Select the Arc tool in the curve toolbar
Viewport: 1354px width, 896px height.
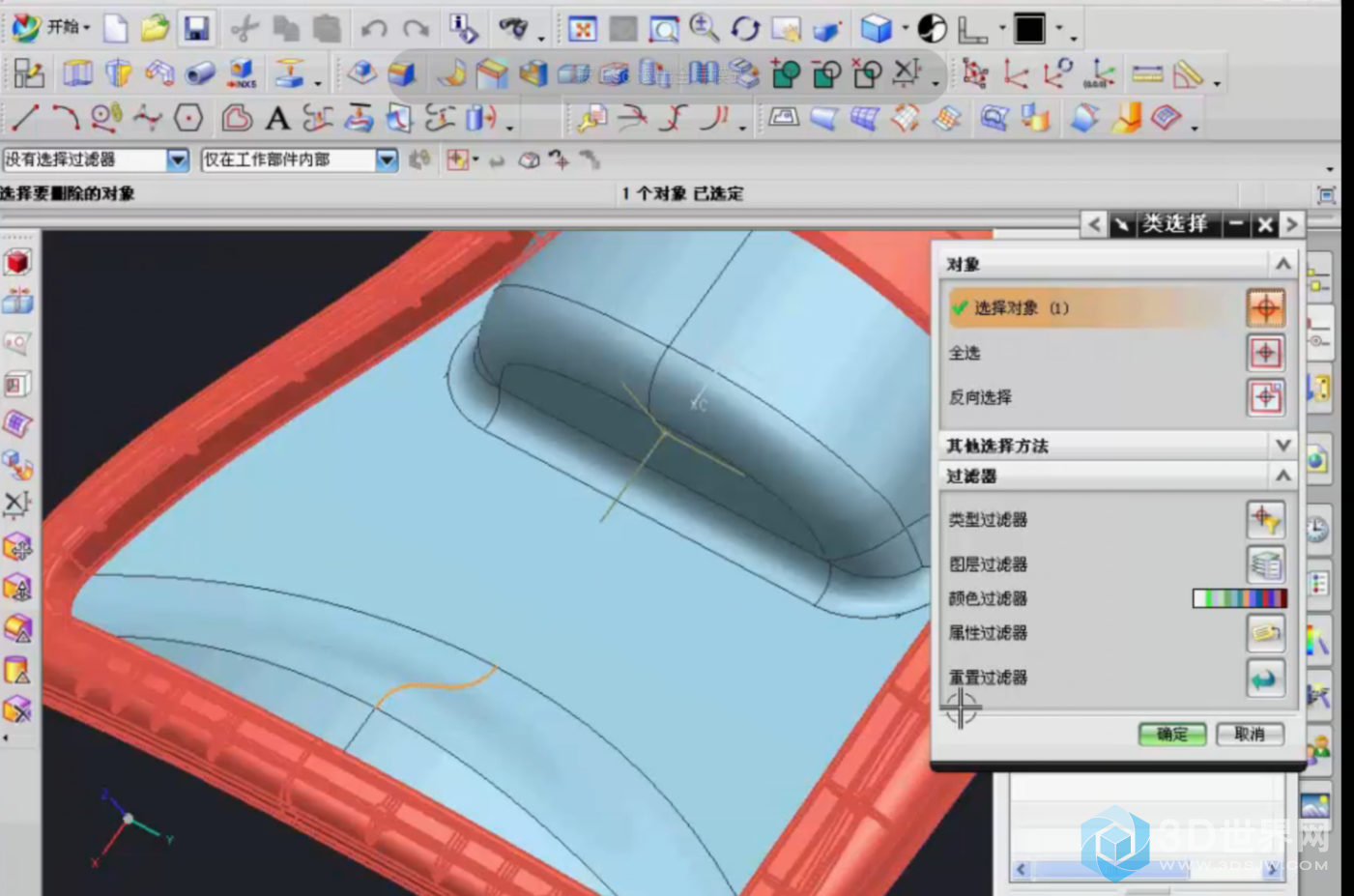pos(65,118)
